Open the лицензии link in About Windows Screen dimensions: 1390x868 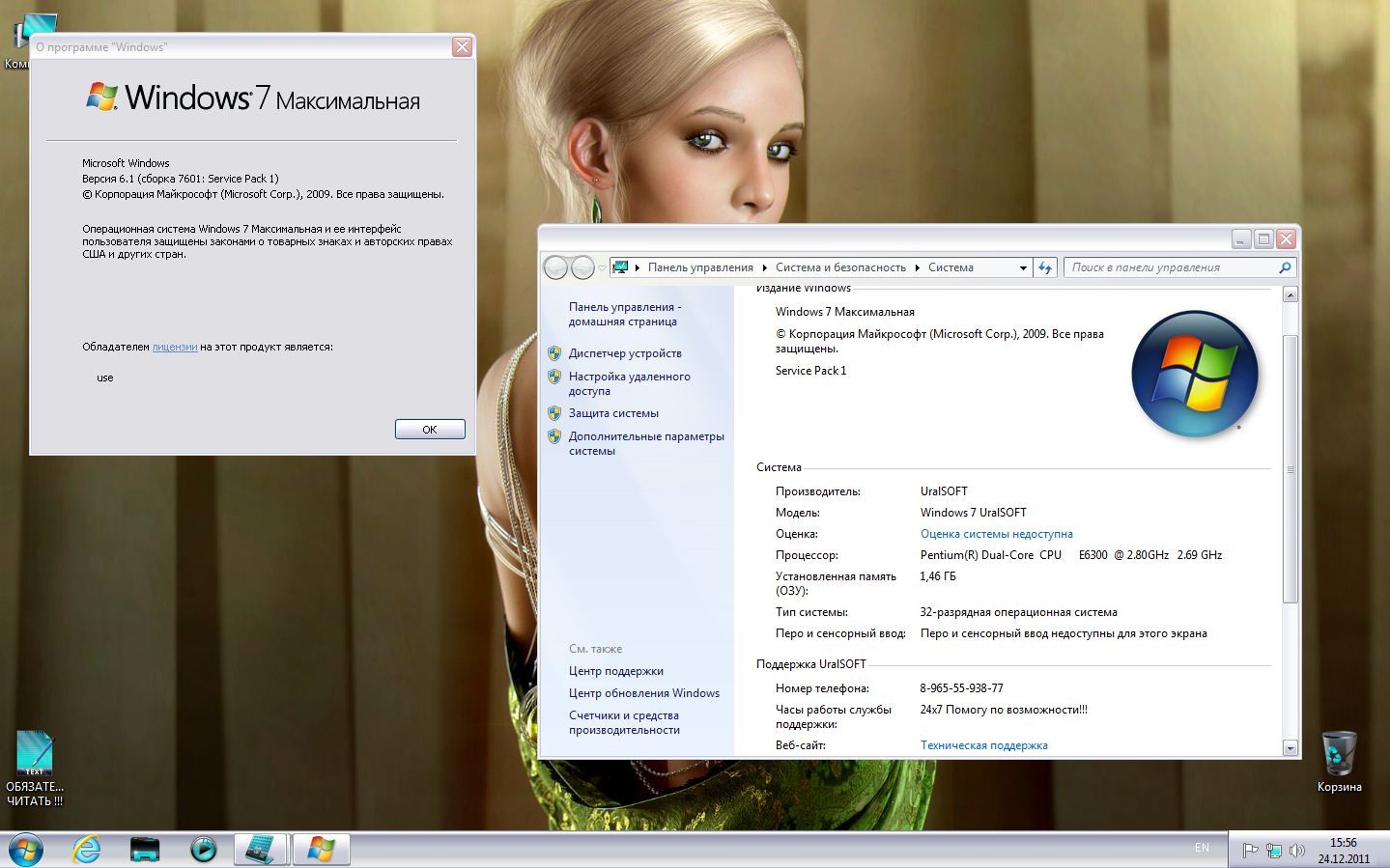175,347
